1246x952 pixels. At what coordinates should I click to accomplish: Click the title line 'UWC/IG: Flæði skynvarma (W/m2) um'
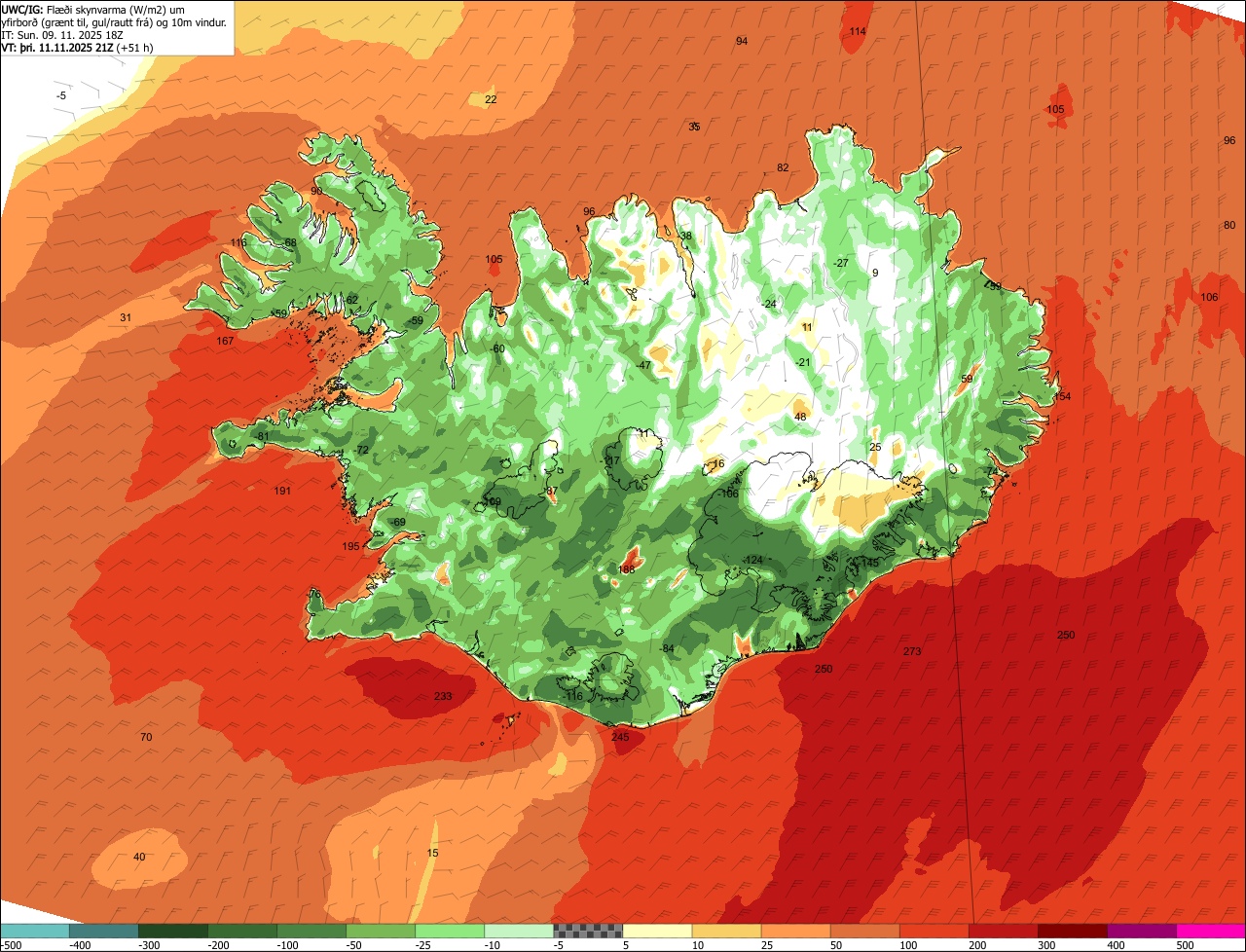(x=93, y=9)
